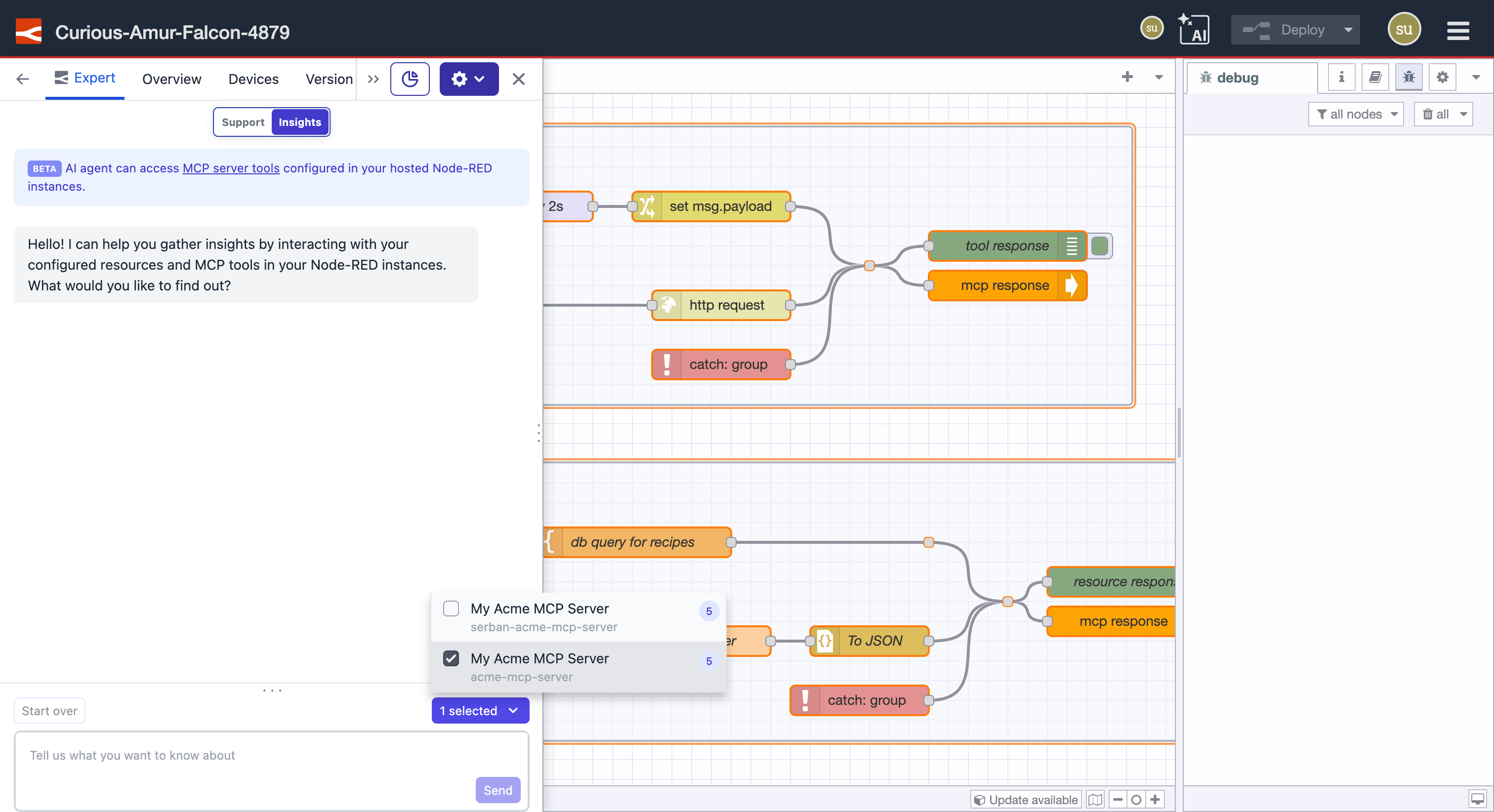Switch to the Overview tab
The width and height of the screenshot is (1494, 812).
(171, 79)
